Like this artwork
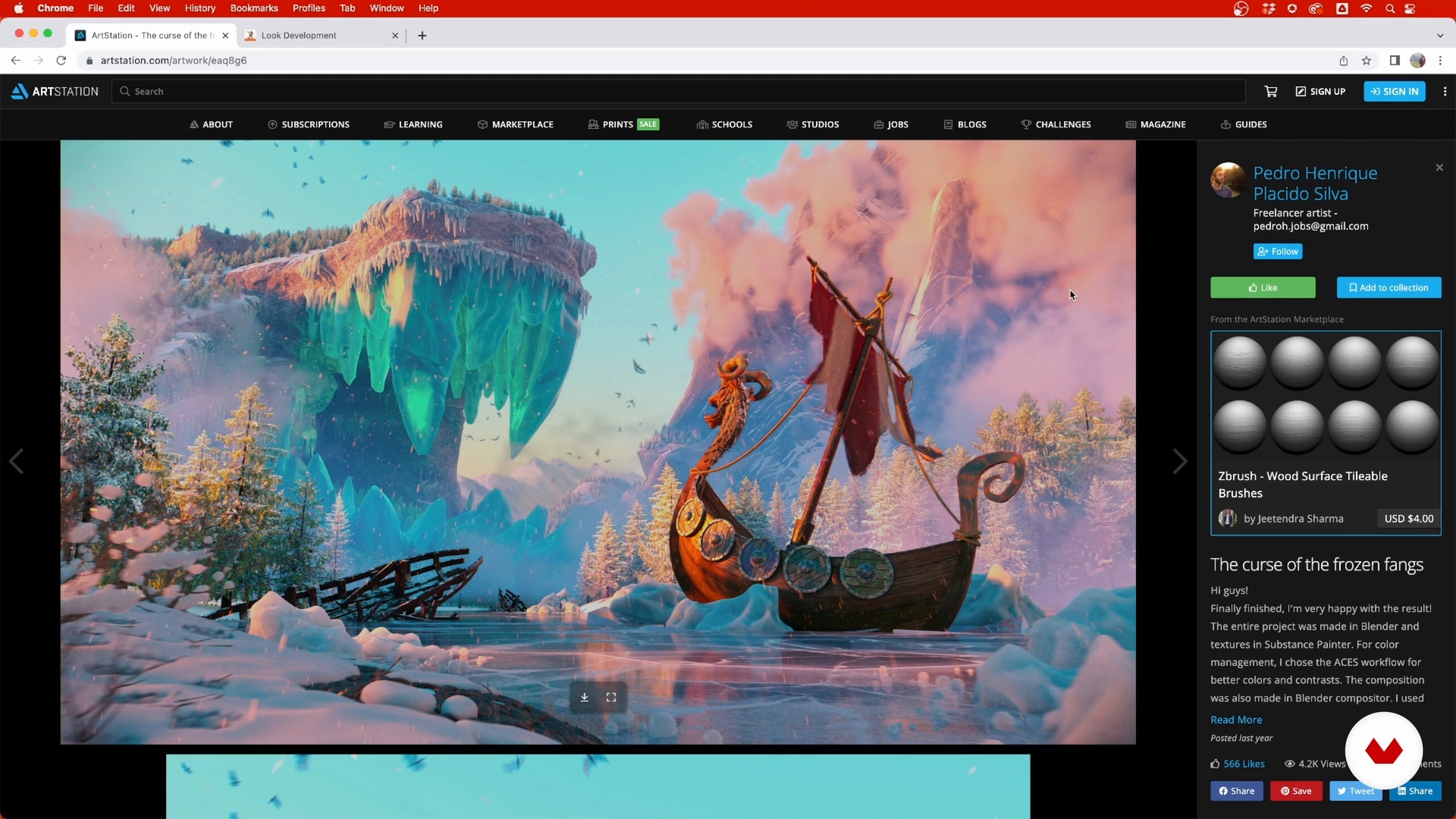Viewport: 1456px width, 819px height. pyautogui.click(x=1263, y=287)
